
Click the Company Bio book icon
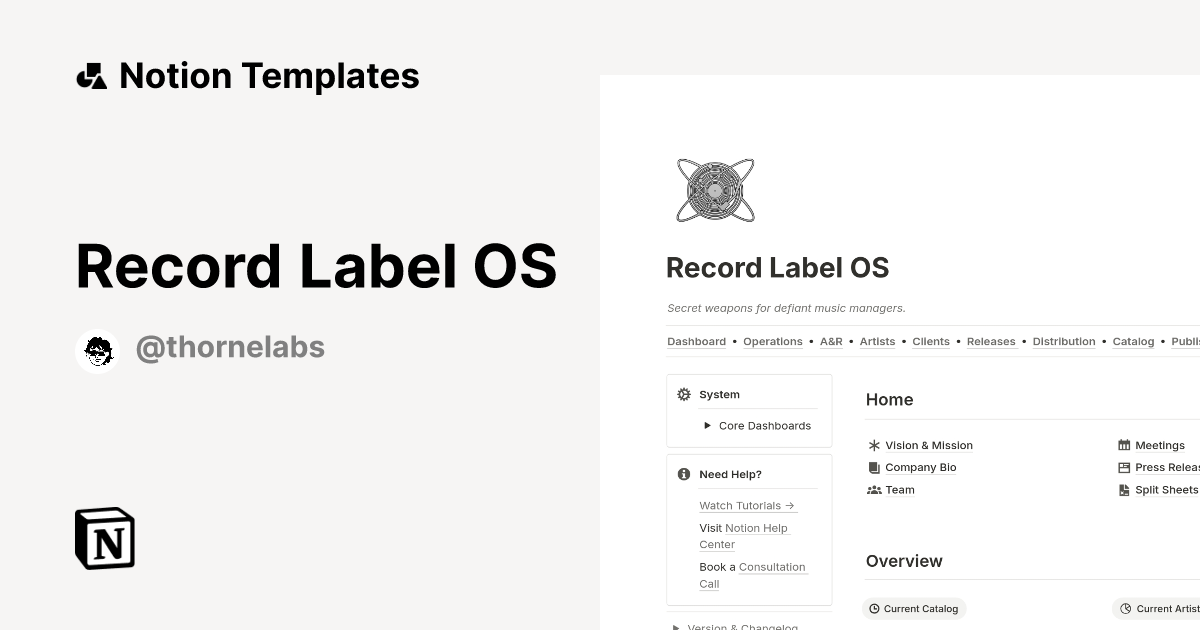tap(873, 467)
